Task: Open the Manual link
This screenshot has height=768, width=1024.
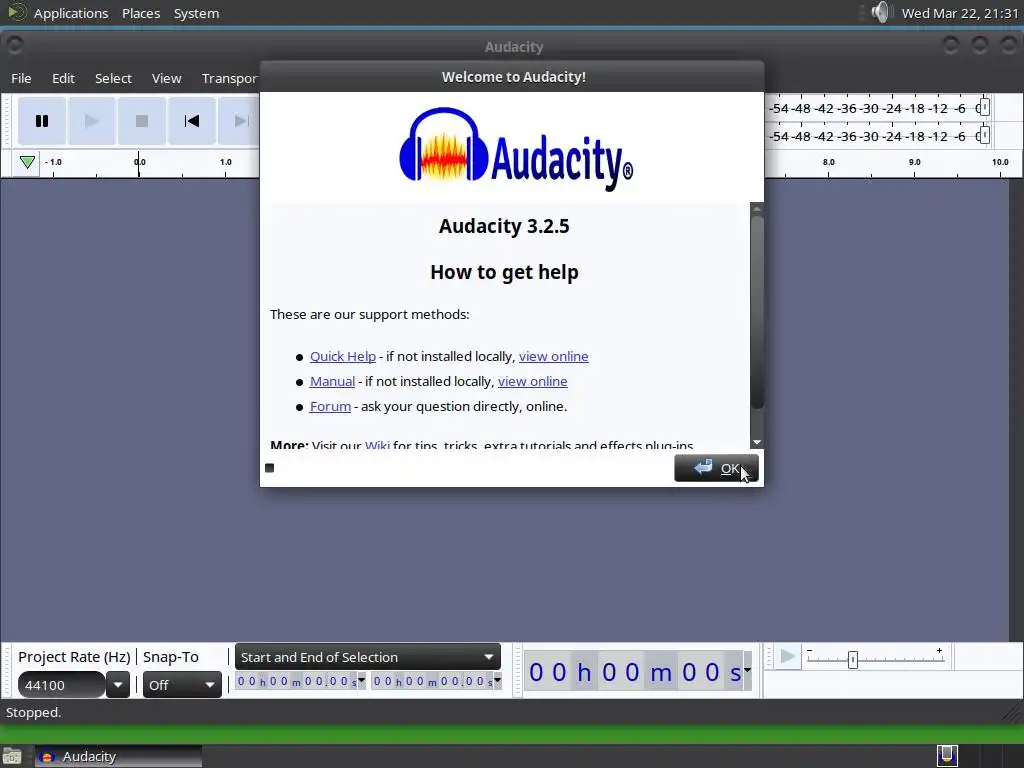Action: (332, 381)
